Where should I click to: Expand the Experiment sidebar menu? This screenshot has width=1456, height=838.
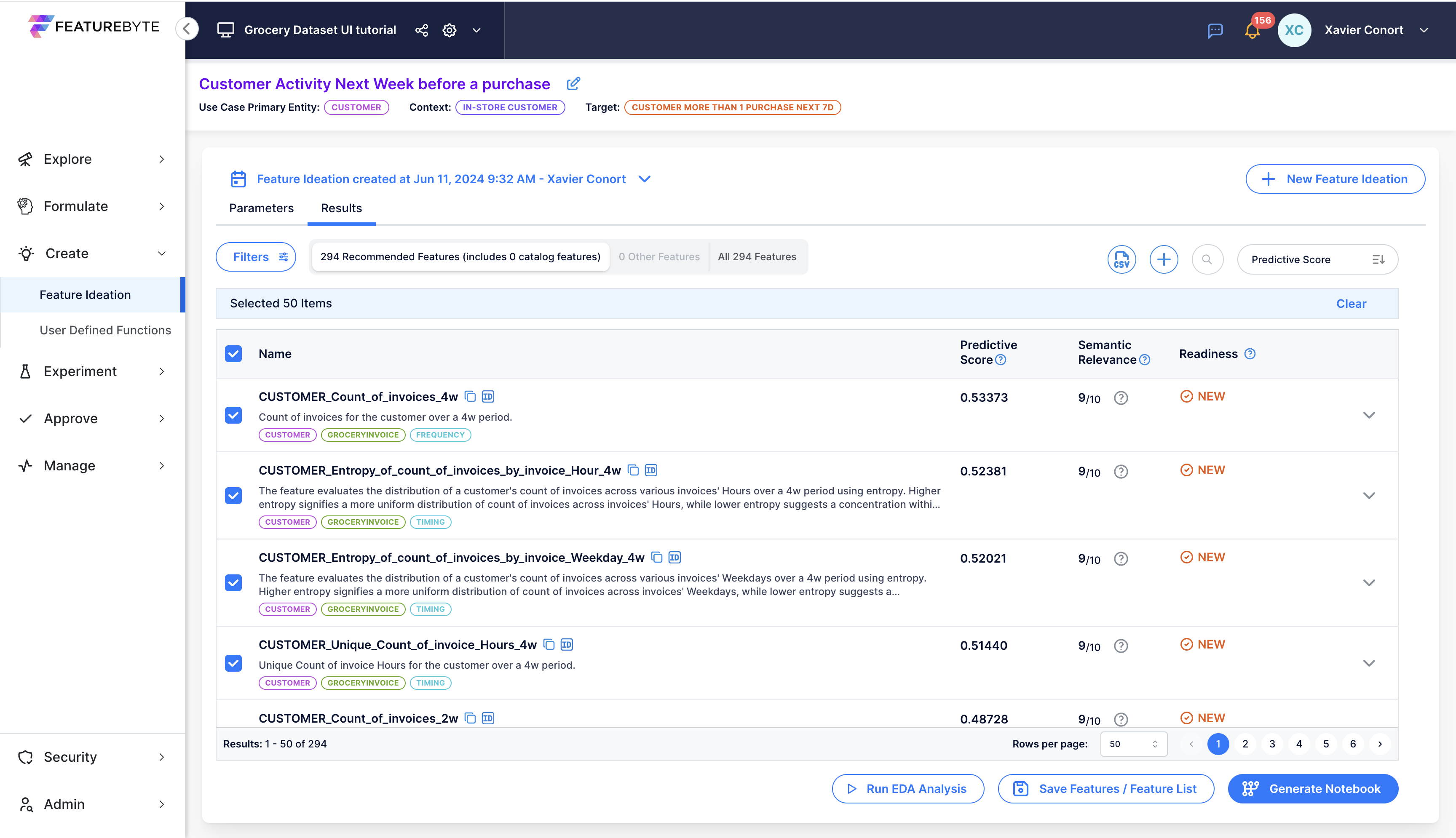92,371
